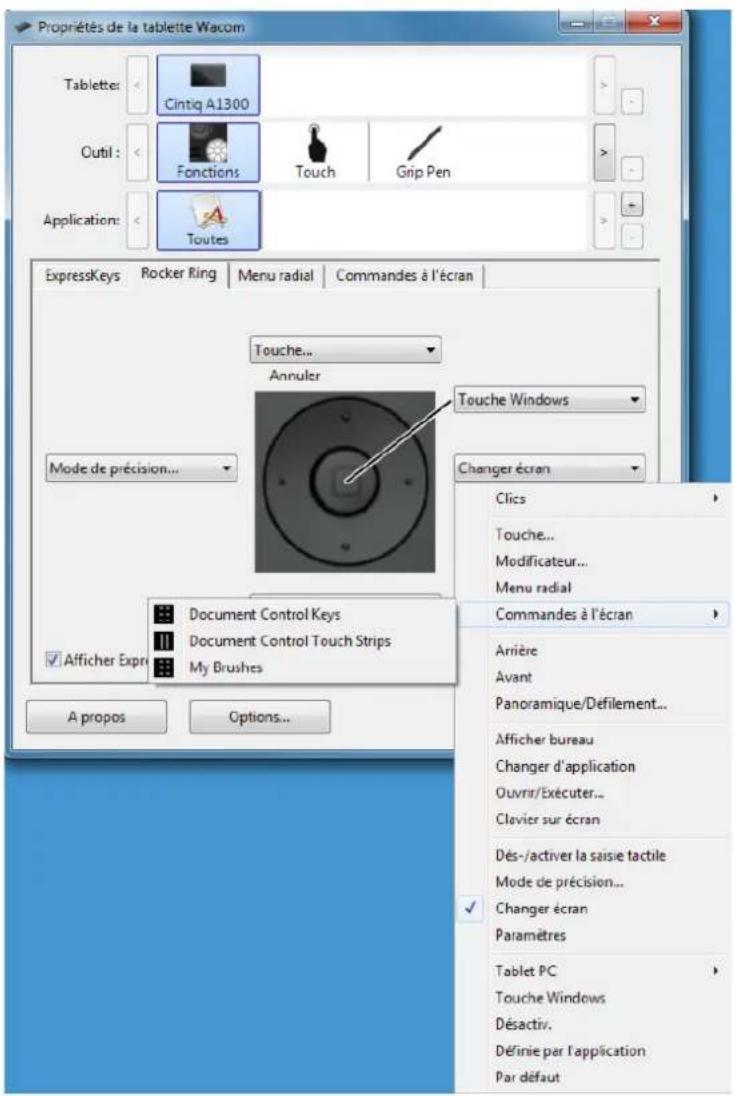Select Document Control Keys submenu item
Viewport: 734px width, 1096px height.
[303, 614]
